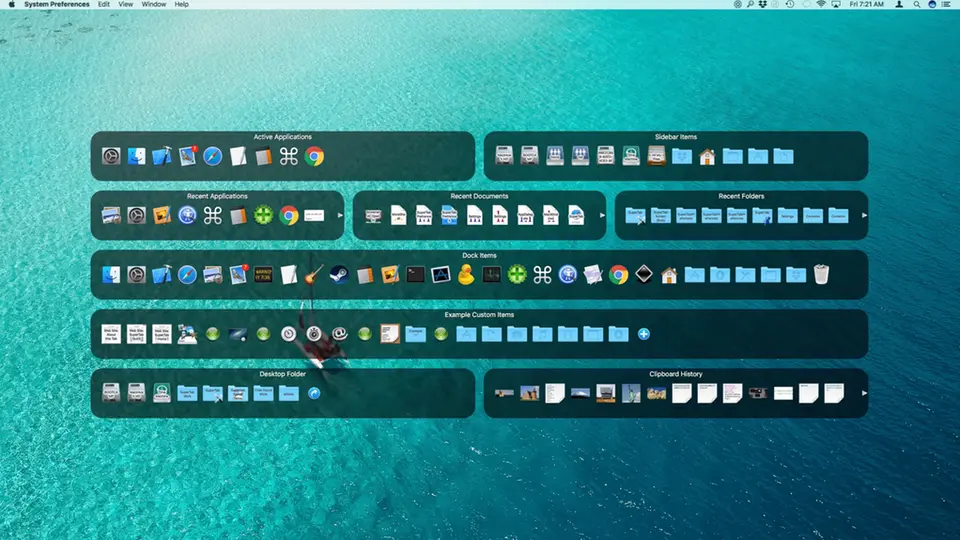Open Safari in the Active Applications row
This screenshot has height=540, width=960.
click(x=212, y=156)
